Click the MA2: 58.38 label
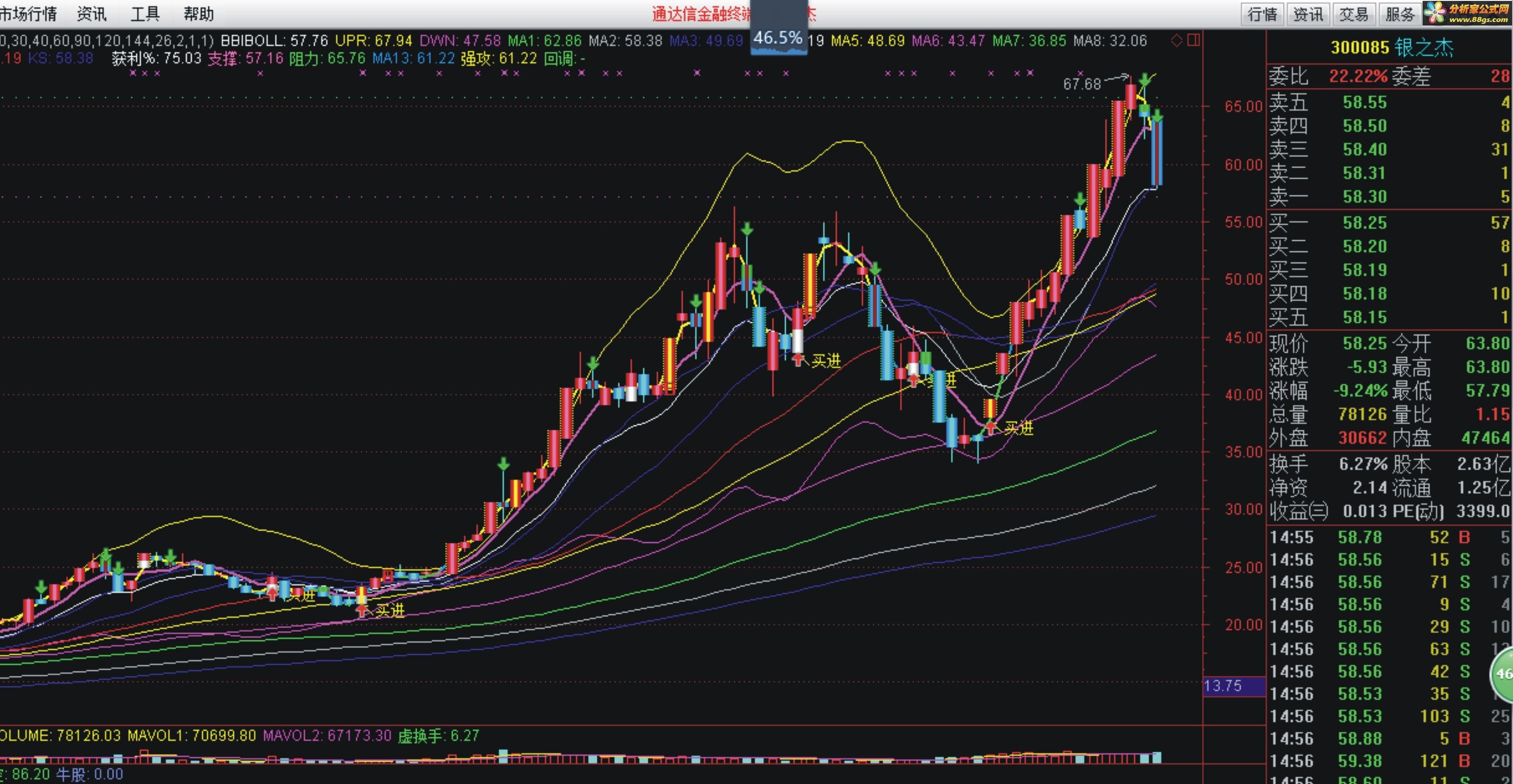The image size is (1513, 784). (x=626, y=41)
